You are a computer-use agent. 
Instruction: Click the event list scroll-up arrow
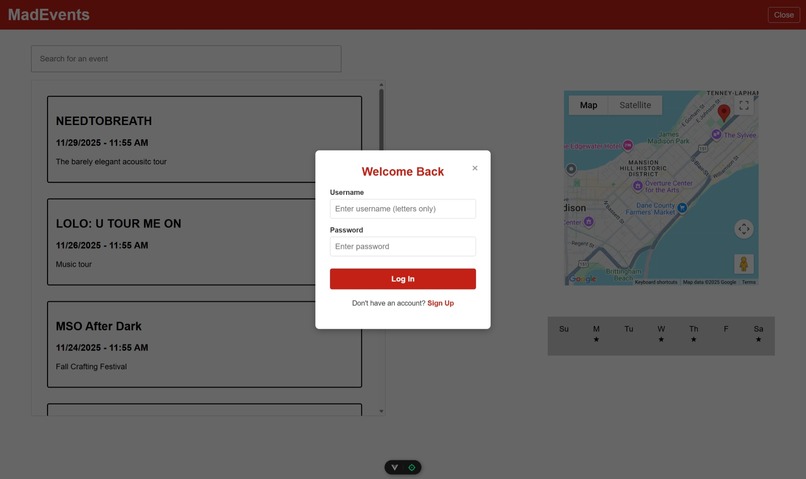(x=381, y=85)
